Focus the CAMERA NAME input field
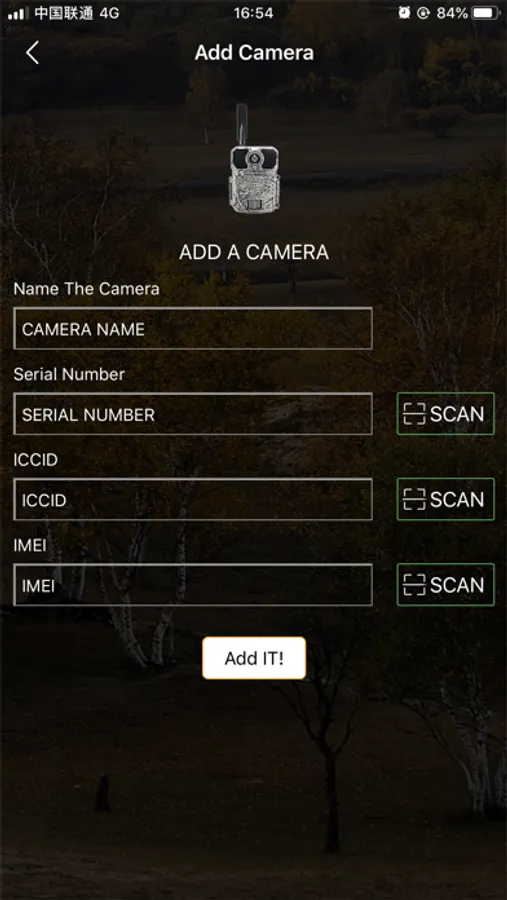This screenshot has width=507, height=900. coord(193,329)
